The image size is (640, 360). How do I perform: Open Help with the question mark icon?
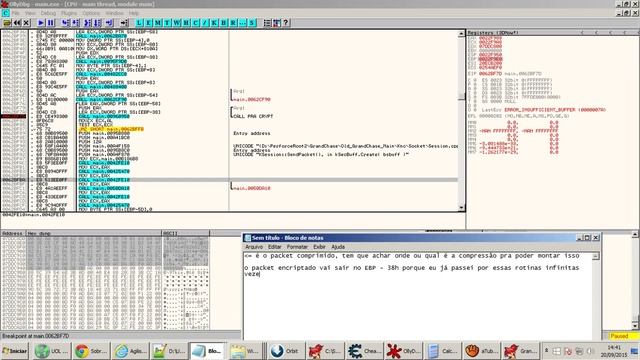tap(286, 23)
